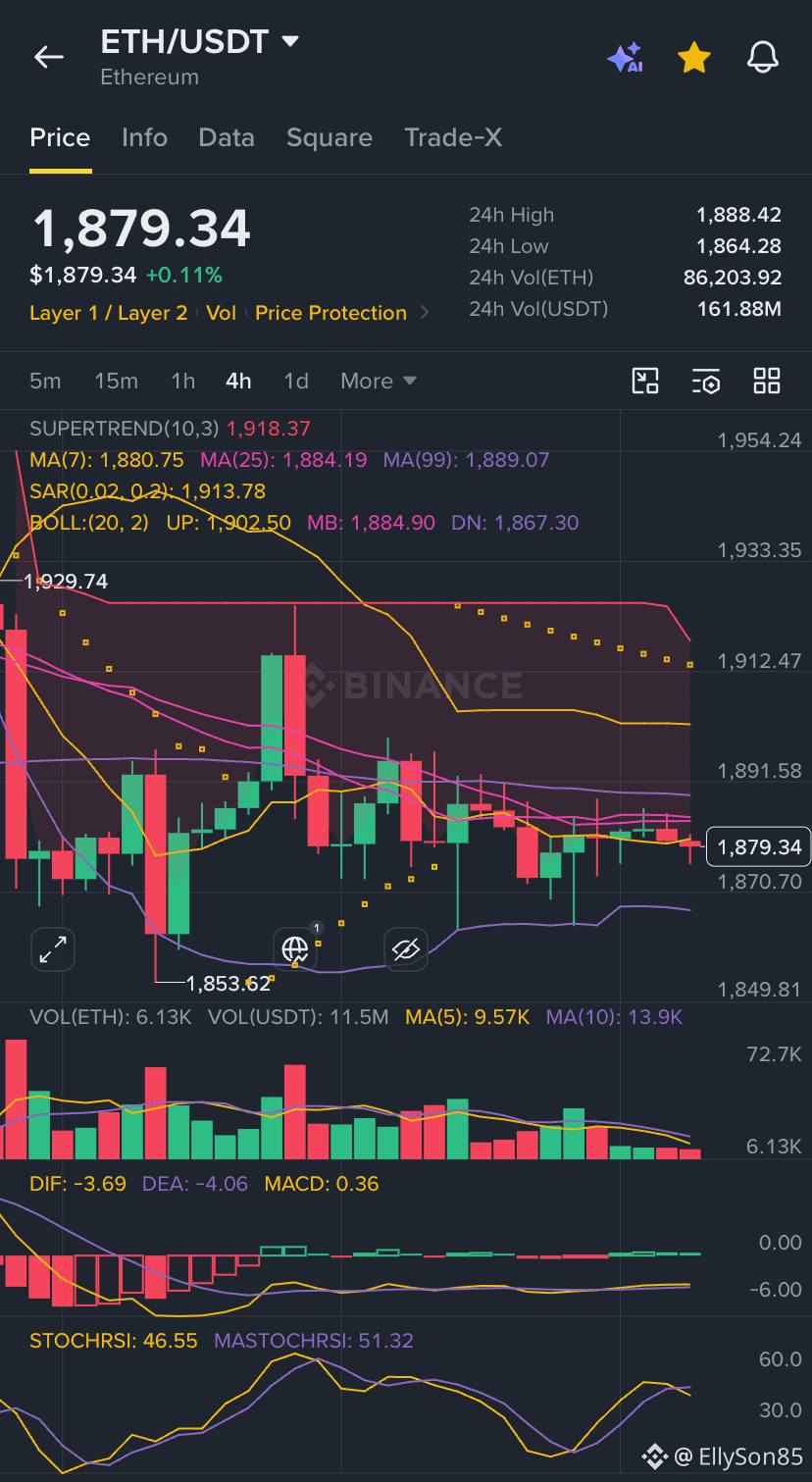Tap the MA(7): 1,880.75 label
This screenshot has height=1482, width=812.
(x=107, y=460)
